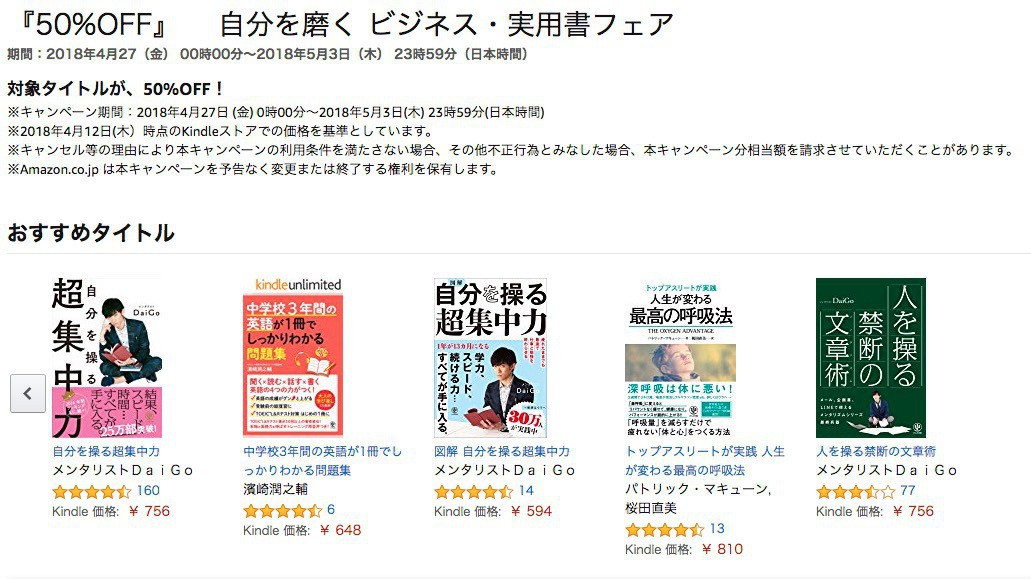Click 図解 自分を操る超集中力 title link
Screen dimensions: 1031x579
coord(502,452)
